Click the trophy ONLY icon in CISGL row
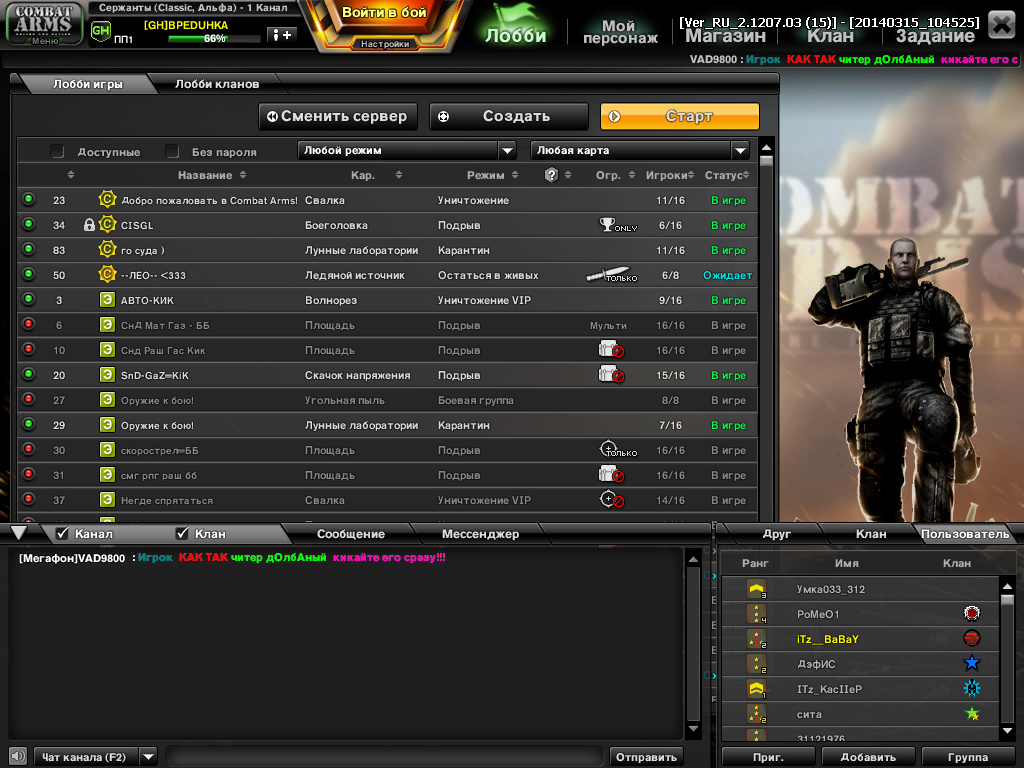 pos(617,225)
